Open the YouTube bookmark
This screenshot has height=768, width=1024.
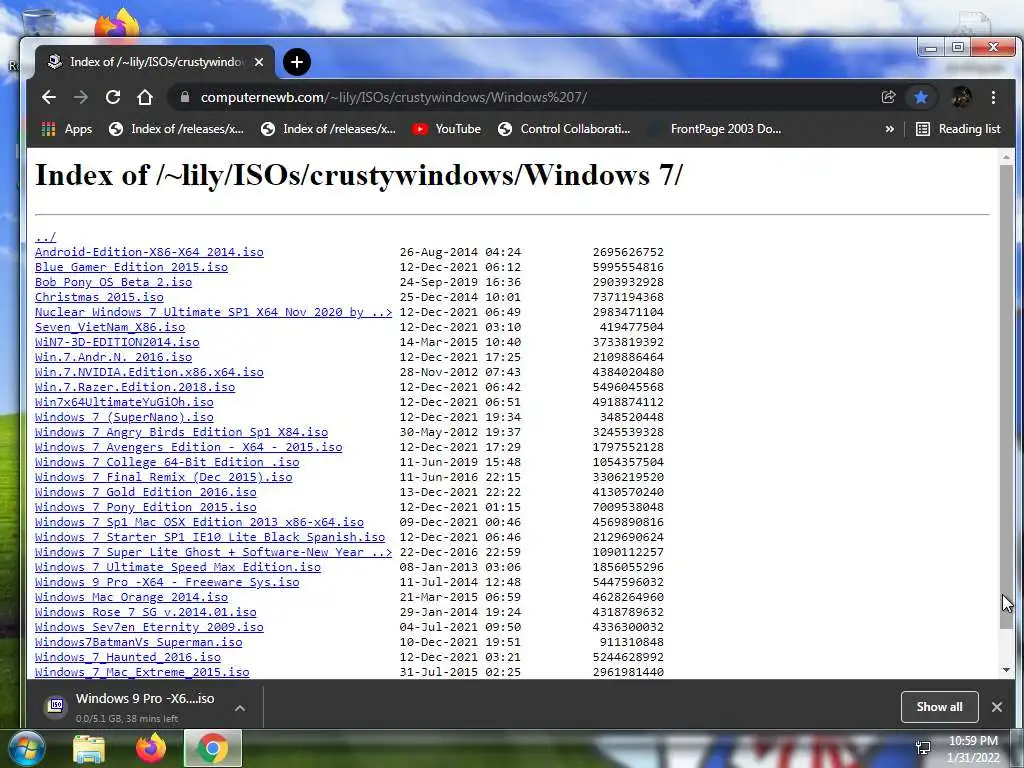click(447, 129)
